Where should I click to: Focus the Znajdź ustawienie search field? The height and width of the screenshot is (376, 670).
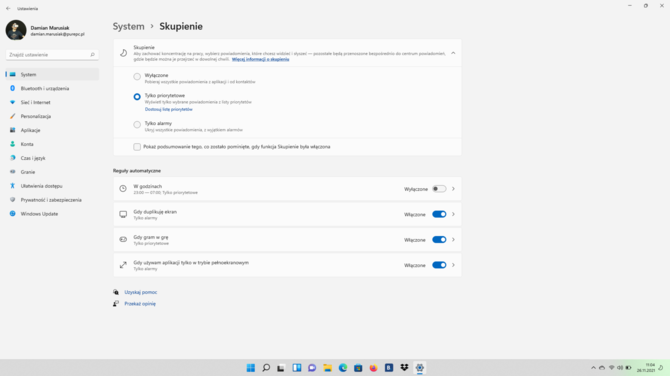[52, 55]
